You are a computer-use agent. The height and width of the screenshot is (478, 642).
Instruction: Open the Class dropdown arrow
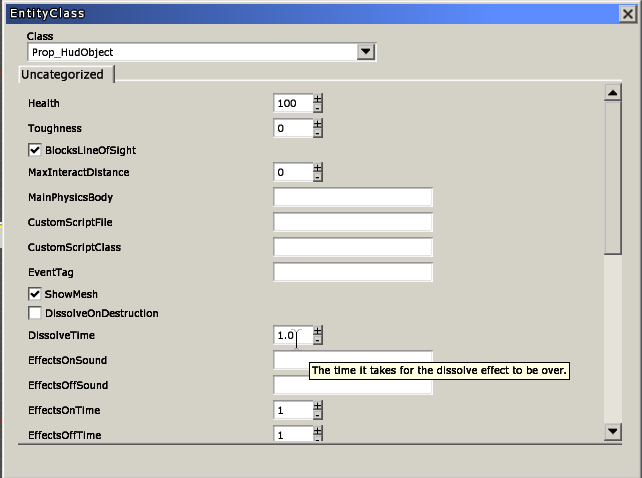coord(365,52)
